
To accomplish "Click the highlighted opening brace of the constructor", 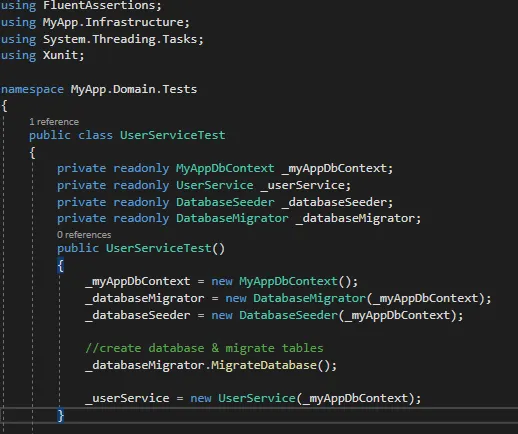I will (x=60, y=266).
